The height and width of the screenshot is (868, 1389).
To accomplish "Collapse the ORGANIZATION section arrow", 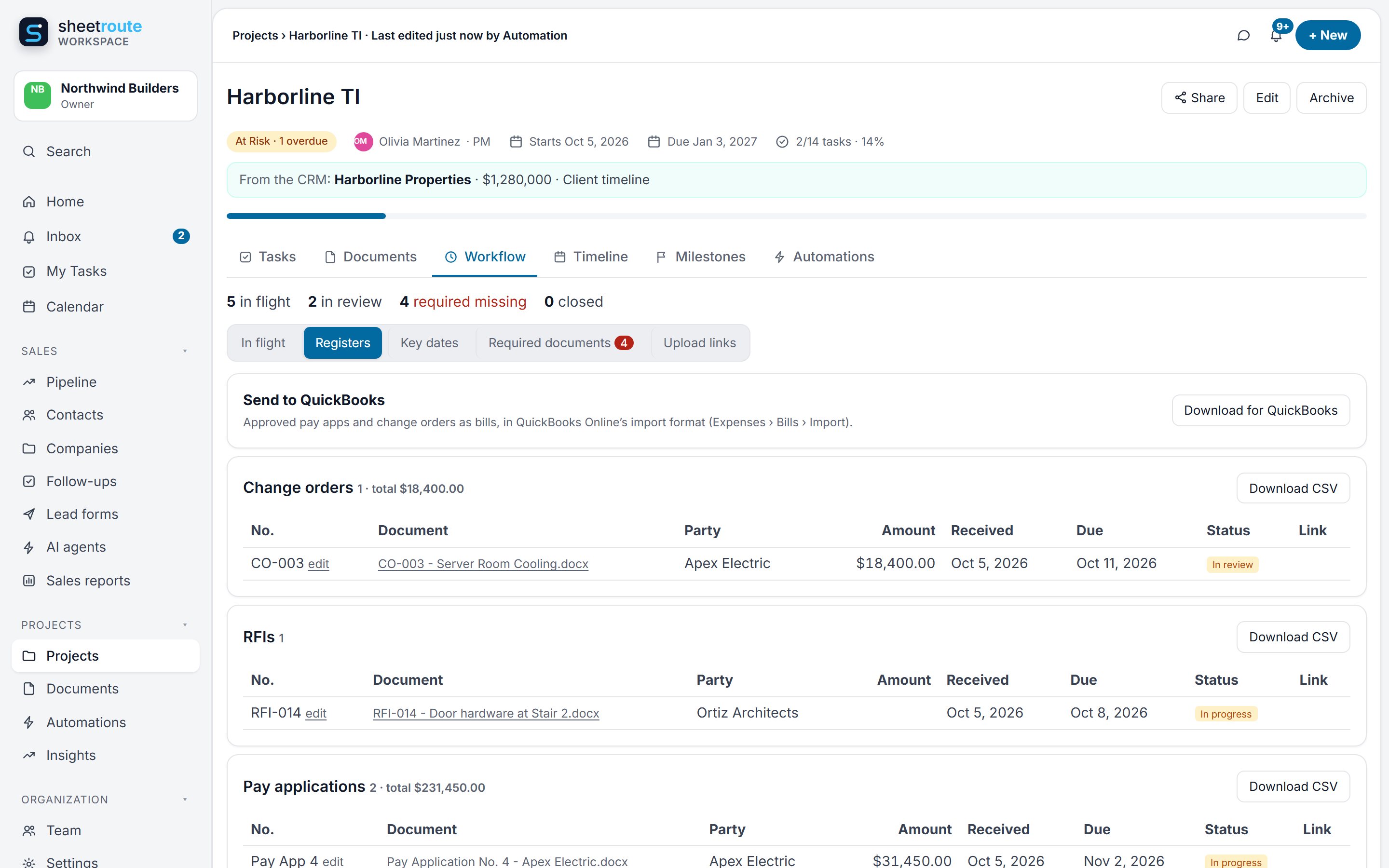I will click(x=185, y=800).
